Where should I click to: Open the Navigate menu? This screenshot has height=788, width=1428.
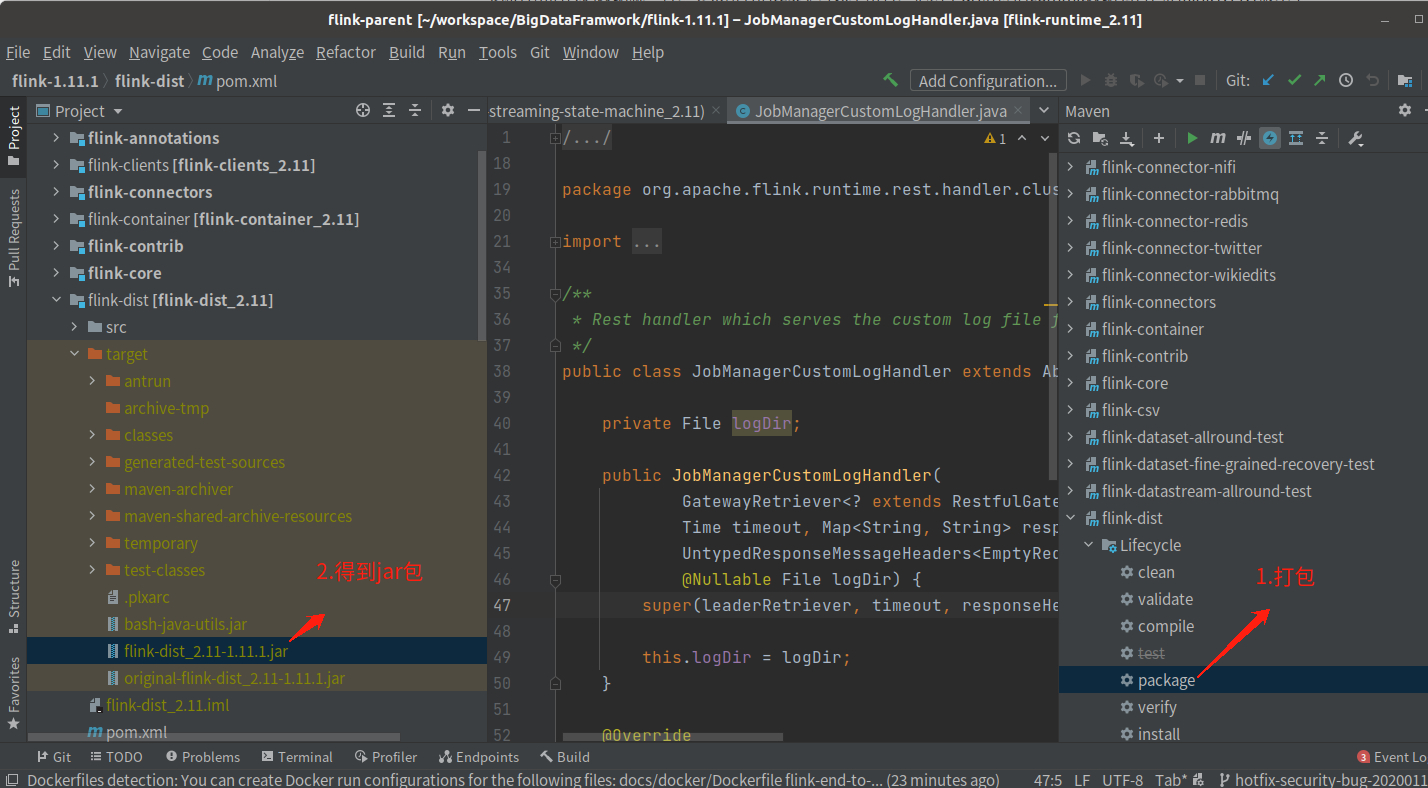pyautogui.click(x=159, y=52)
